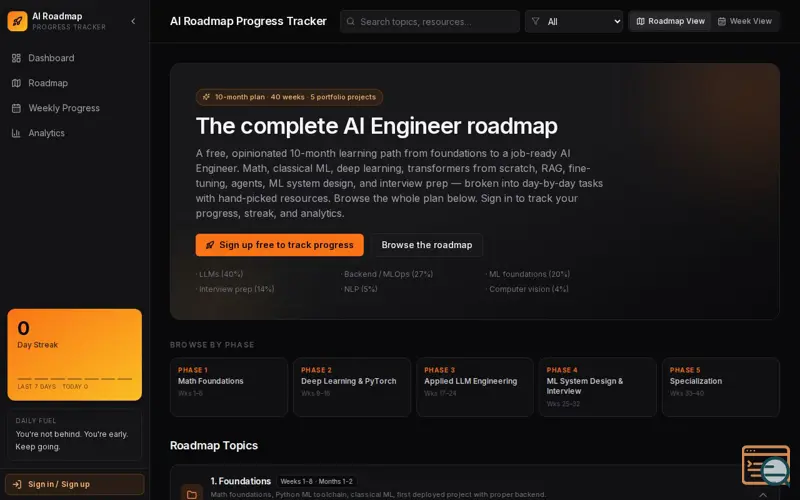This screenshot has height=500, width=800.
Task: Focus the search topics input field
Action: coord(430,21)
